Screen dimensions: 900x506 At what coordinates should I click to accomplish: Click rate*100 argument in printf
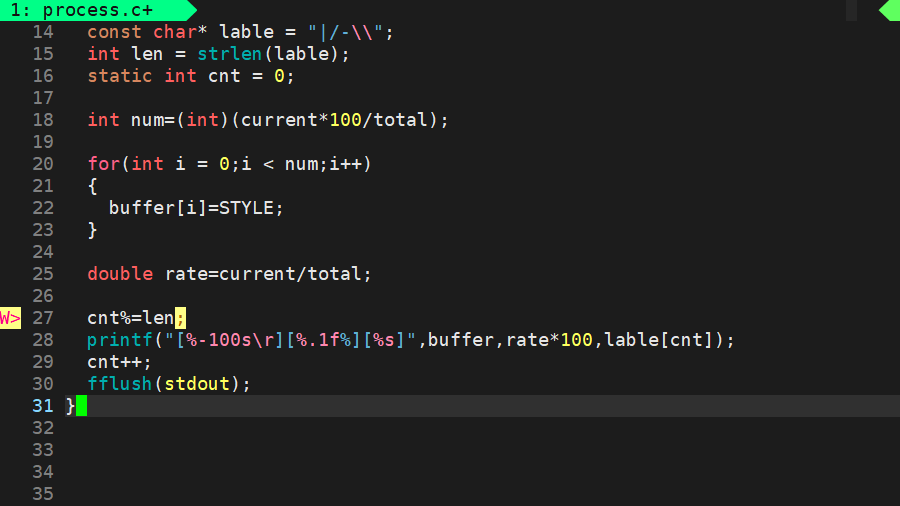tap(549, 340)
